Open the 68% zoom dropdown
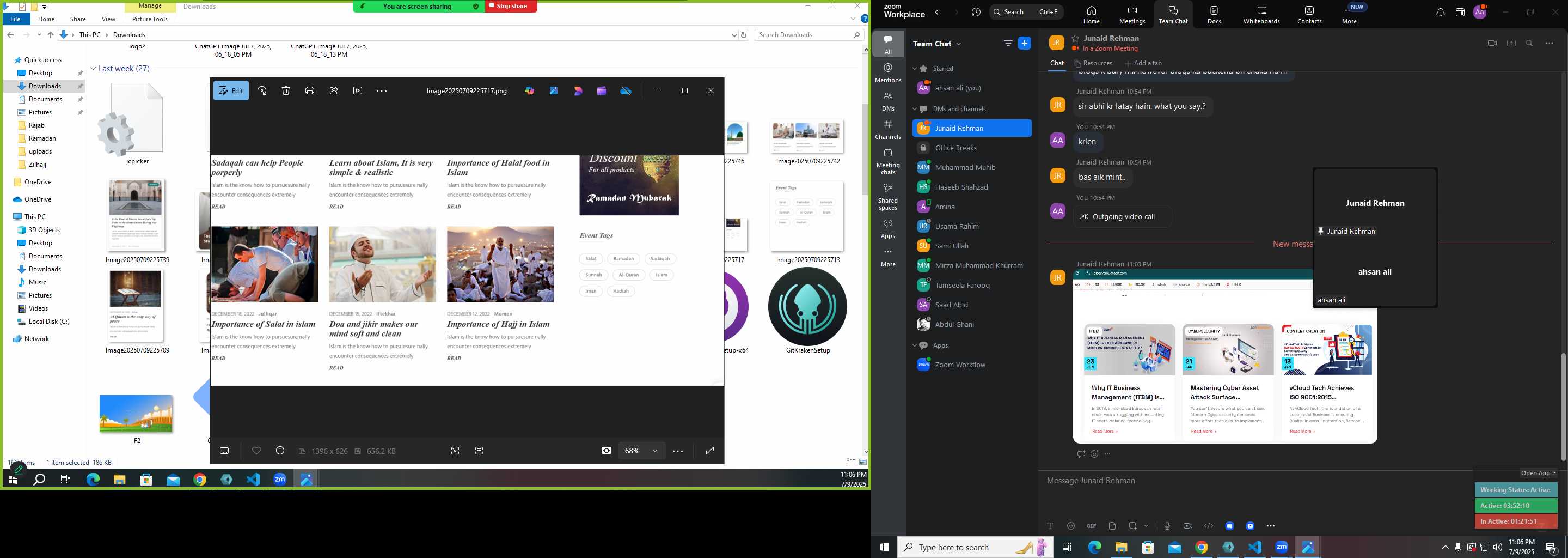This screenshot has width=1568, height=558. [641, 451]
